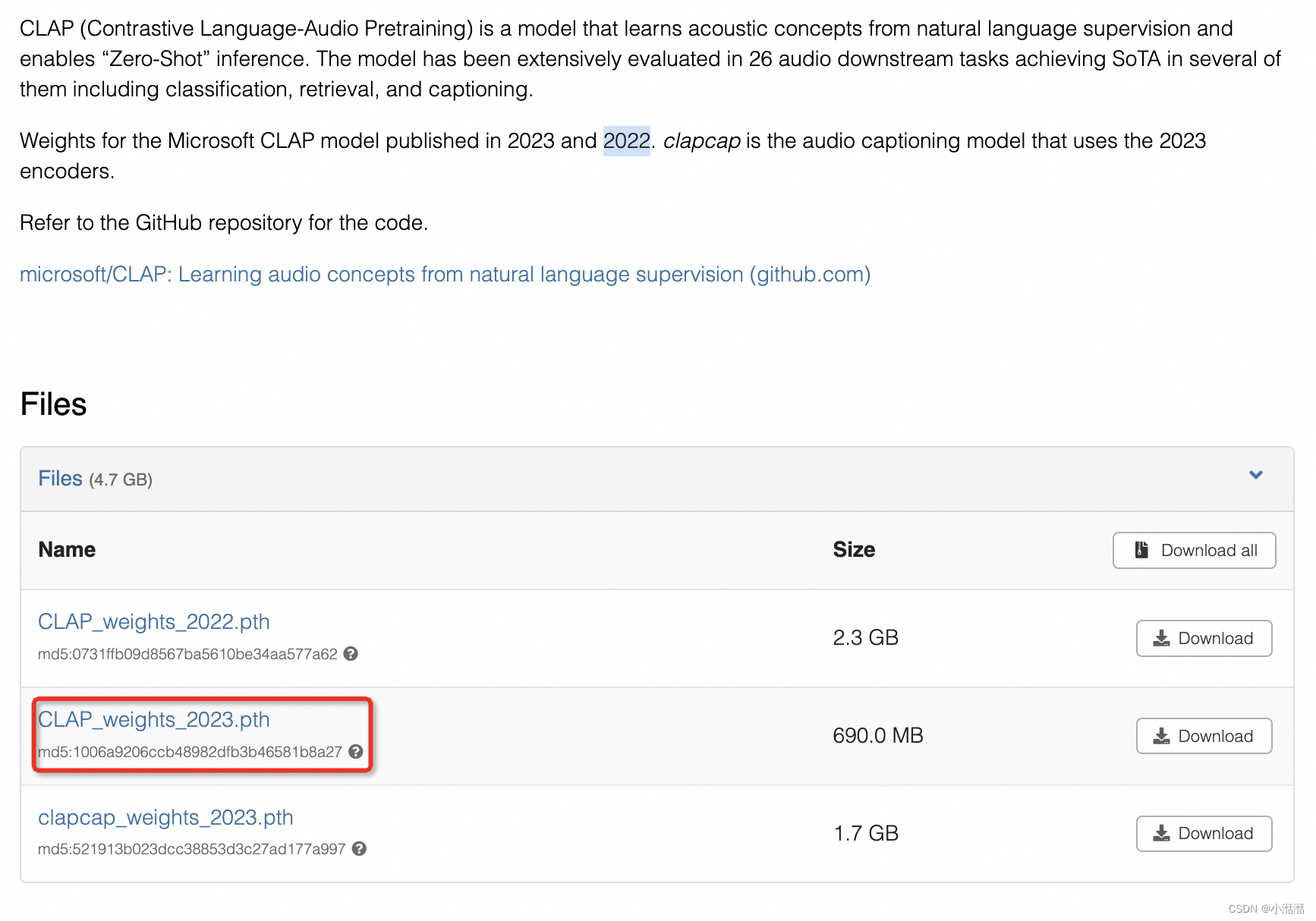This screenshot has height=921, width=1316.
Task: Click the 690.0 MB size value
Action: (878, 735)
